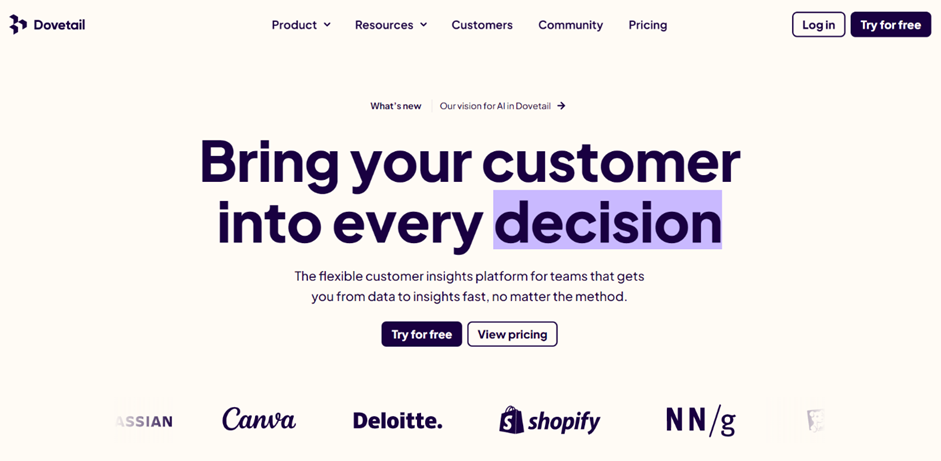Click the faded logo at carousel right edge

coord(815,420)
